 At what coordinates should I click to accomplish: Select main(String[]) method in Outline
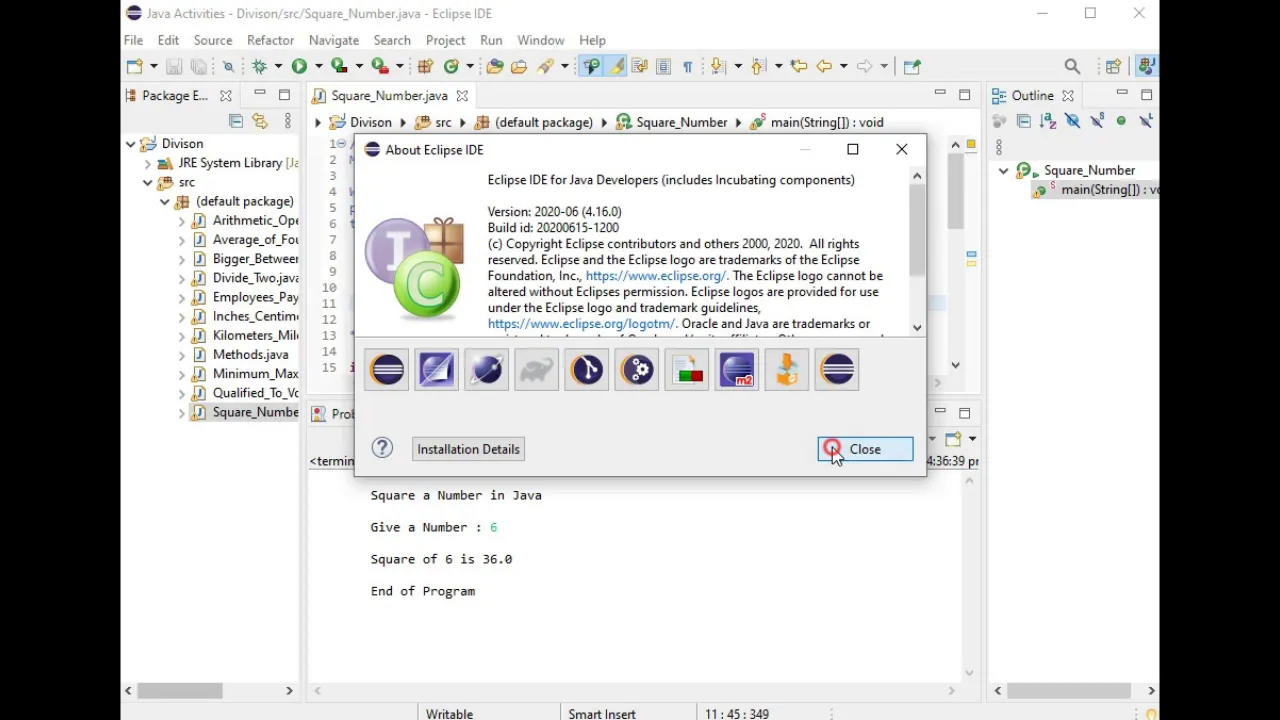tap(1097, 190)
